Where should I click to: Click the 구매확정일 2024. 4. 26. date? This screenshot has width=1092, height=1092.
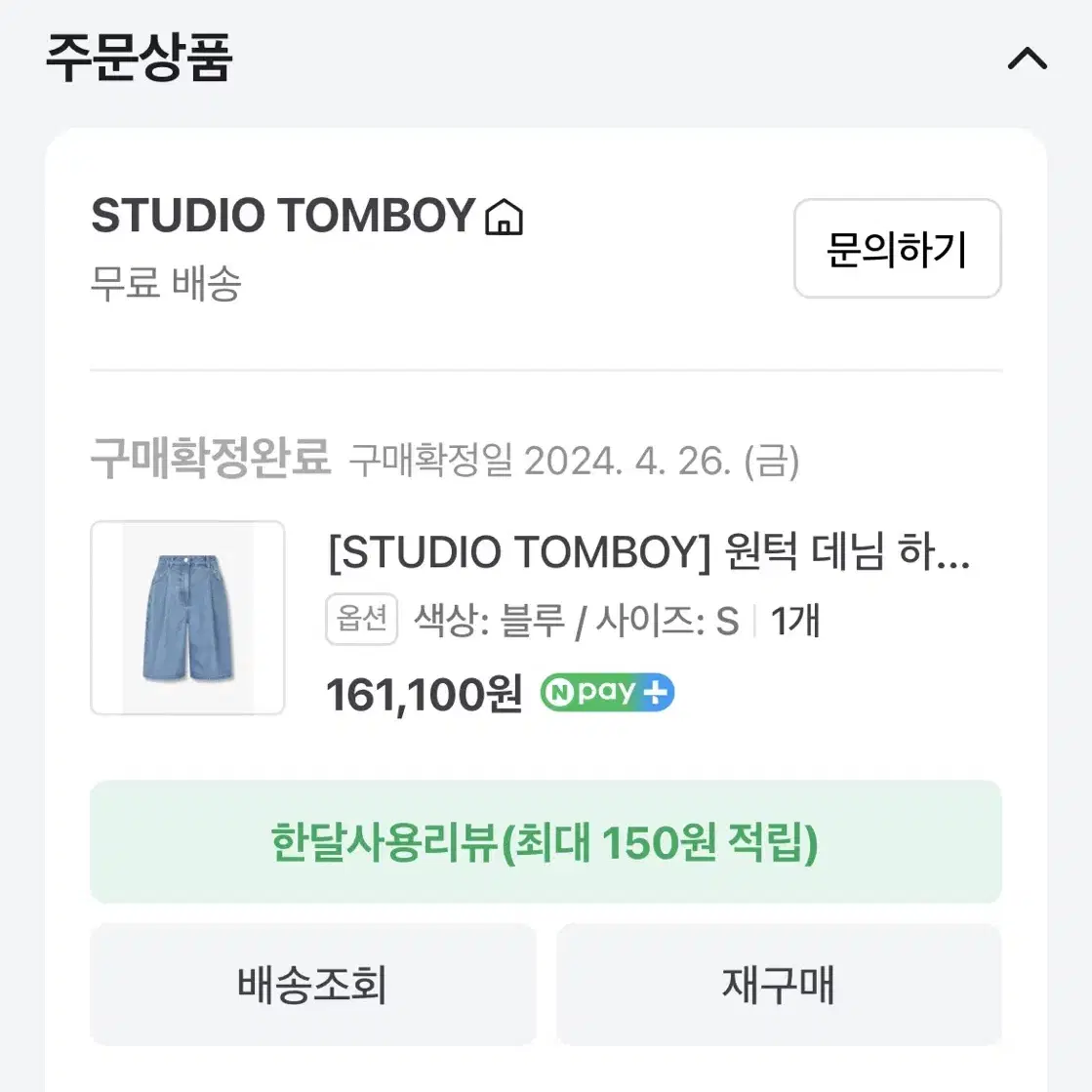tap(574, 461)
